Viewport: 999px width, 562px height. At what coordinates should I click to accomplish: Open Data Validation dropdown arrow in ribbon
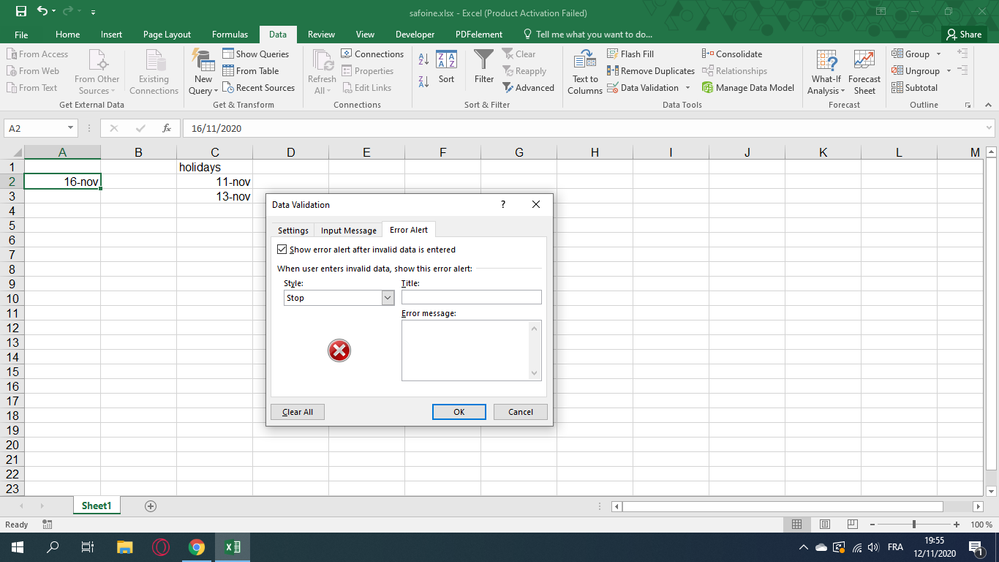687,88
